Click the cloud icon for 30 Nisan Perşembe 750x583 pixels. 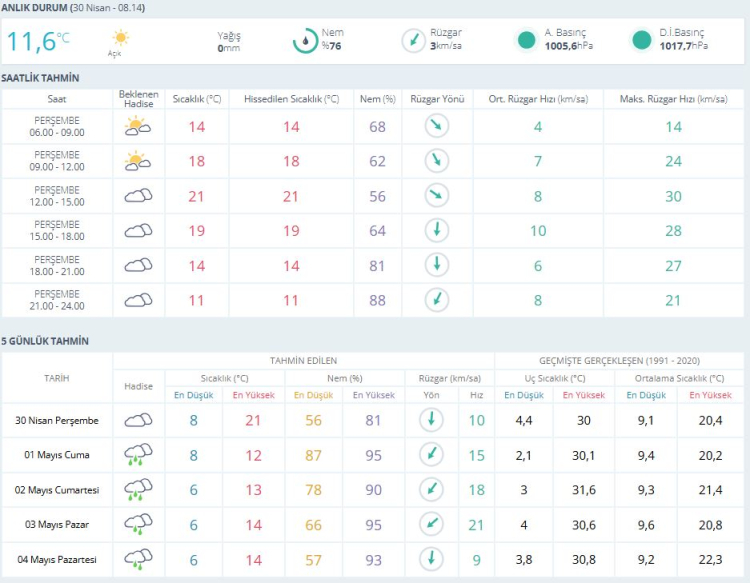138,421
